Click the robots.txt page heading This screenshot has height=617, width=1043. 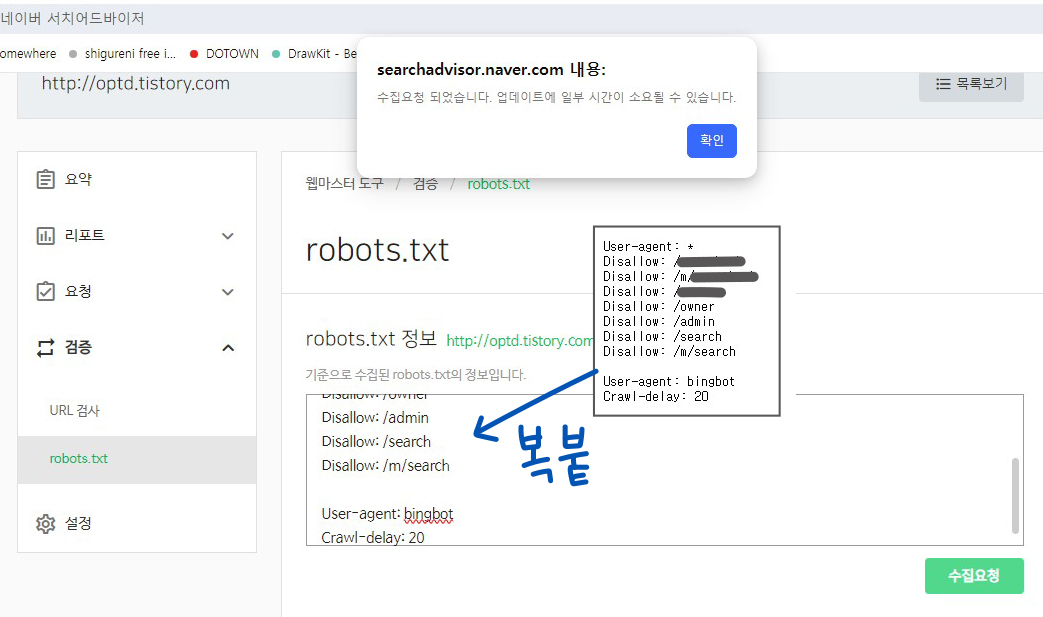[377, 251]
